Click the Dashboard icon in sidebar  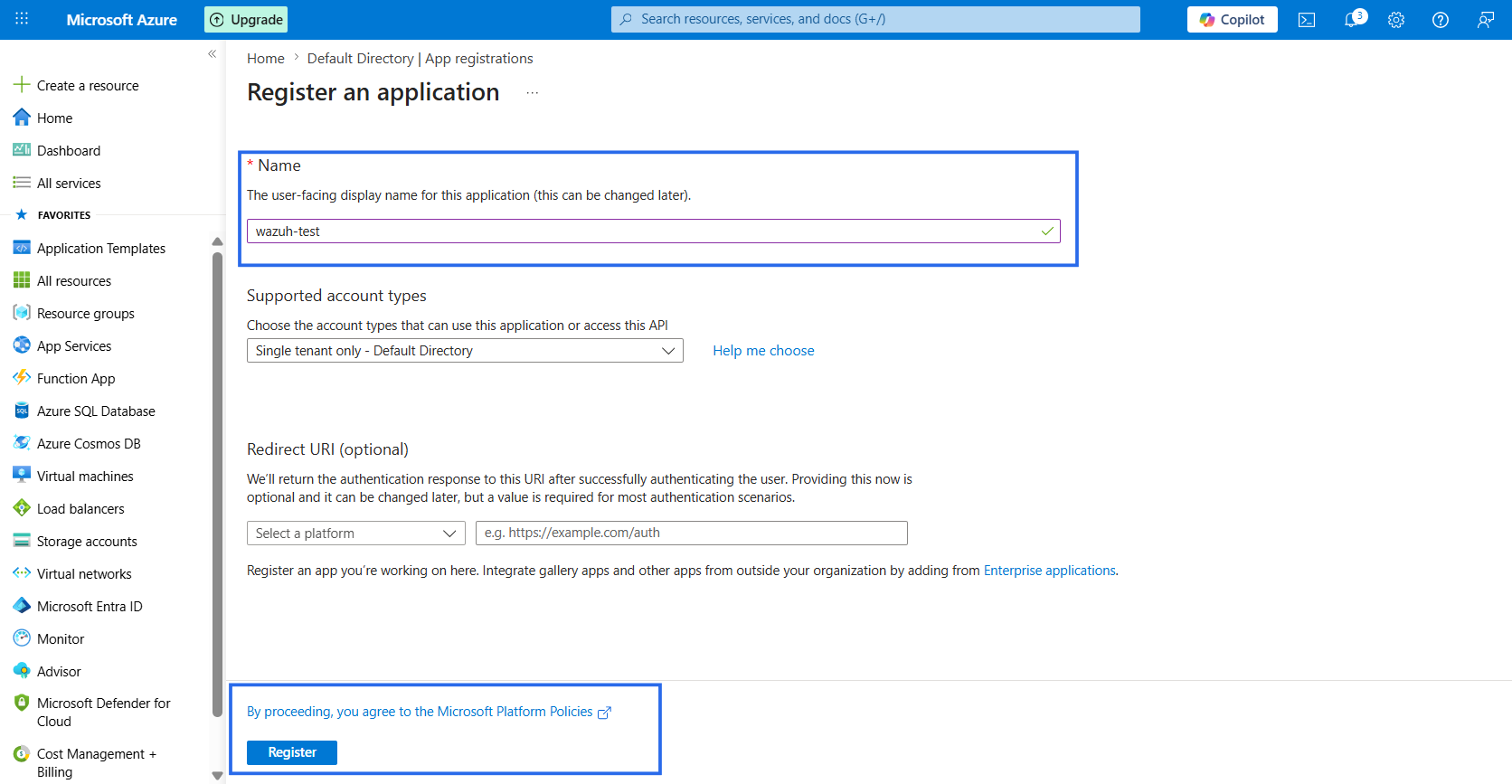click(x=22, y=150)
